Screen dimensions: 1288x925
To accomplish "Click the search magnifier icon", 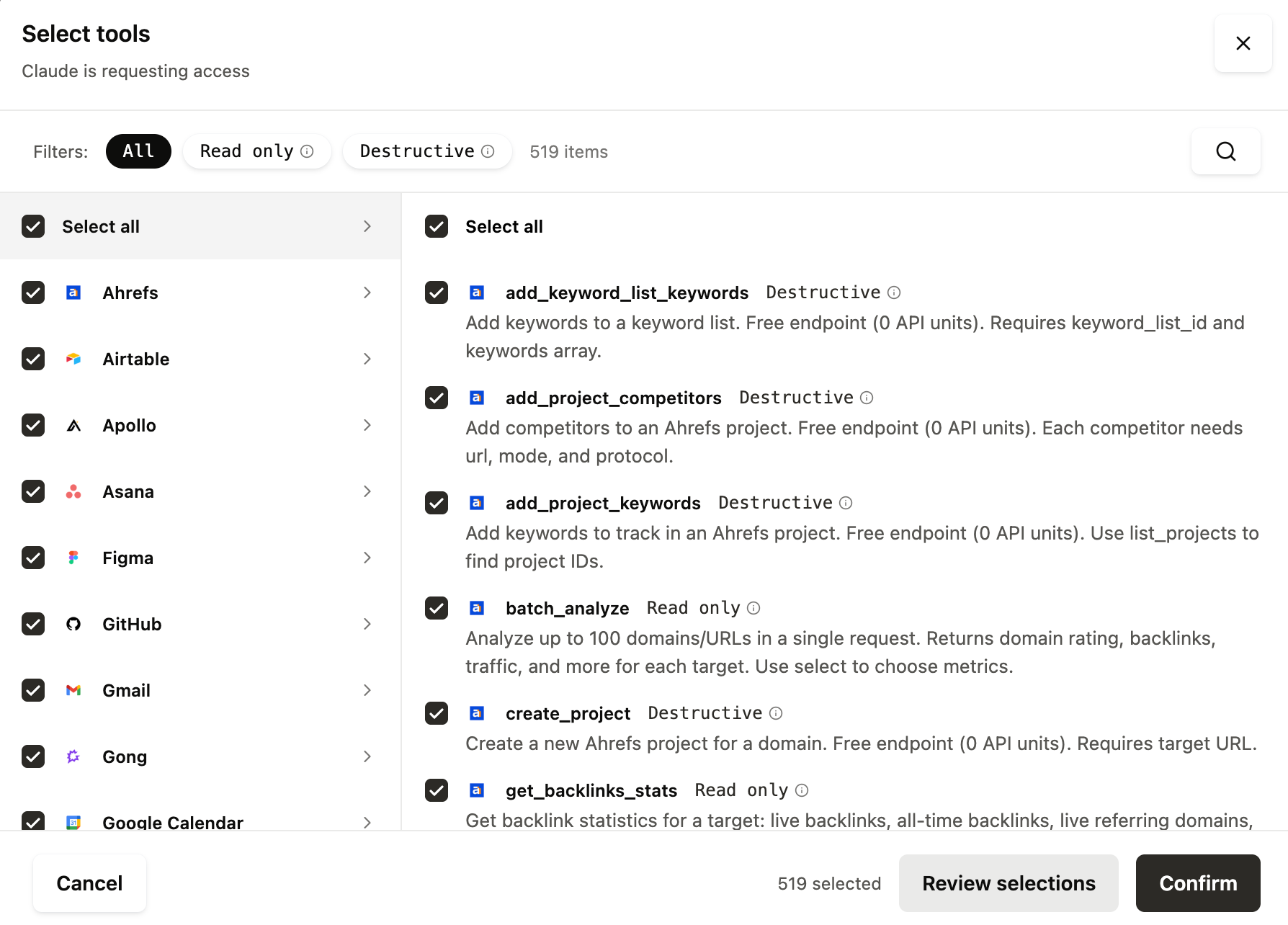I will [x=1225, y=151].
